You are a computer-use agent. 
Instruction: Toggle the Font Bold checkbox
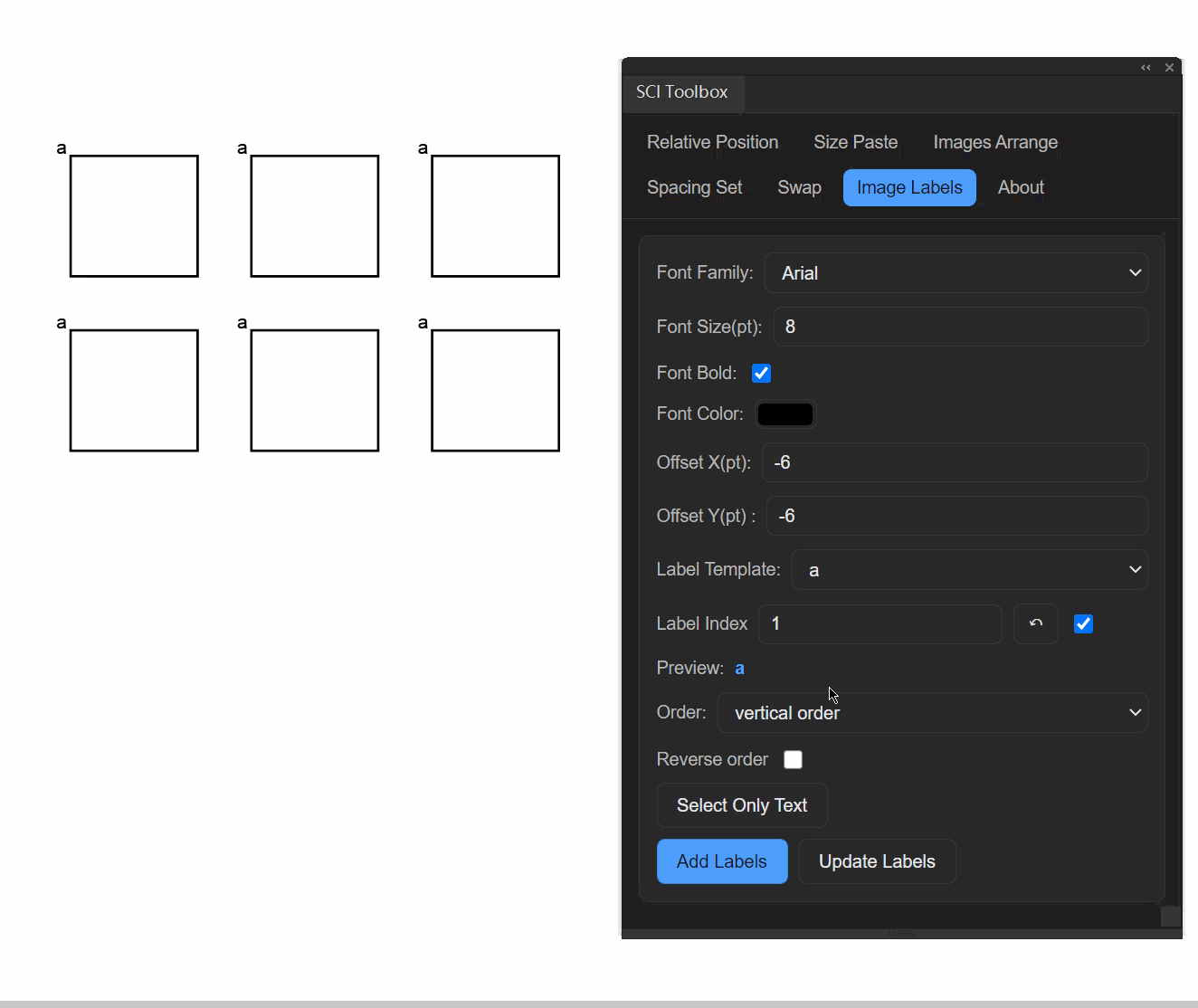761,374
